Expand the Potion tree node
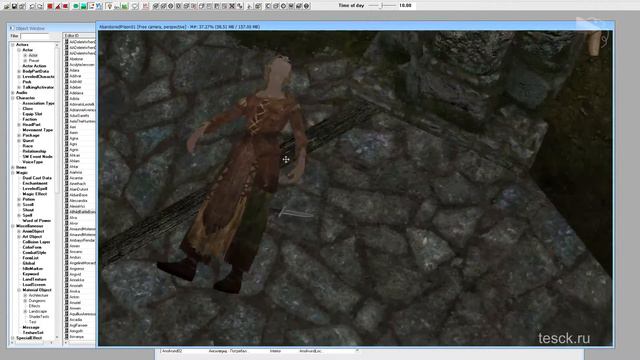640x360 pixels. coord(19,199)
